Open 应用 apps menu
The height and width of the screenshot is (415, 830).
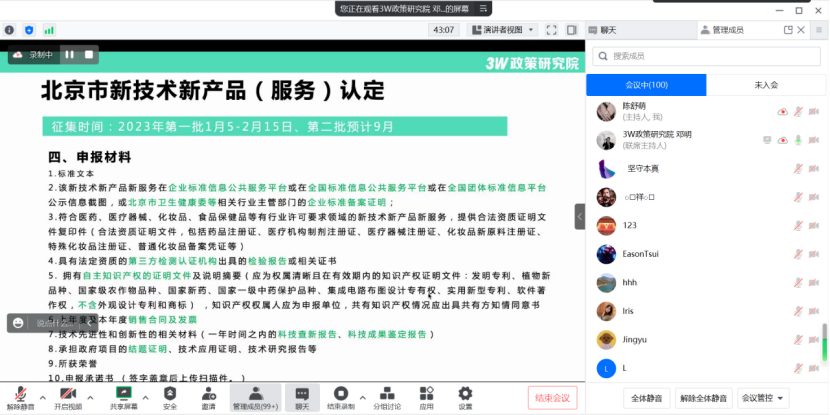426,398
